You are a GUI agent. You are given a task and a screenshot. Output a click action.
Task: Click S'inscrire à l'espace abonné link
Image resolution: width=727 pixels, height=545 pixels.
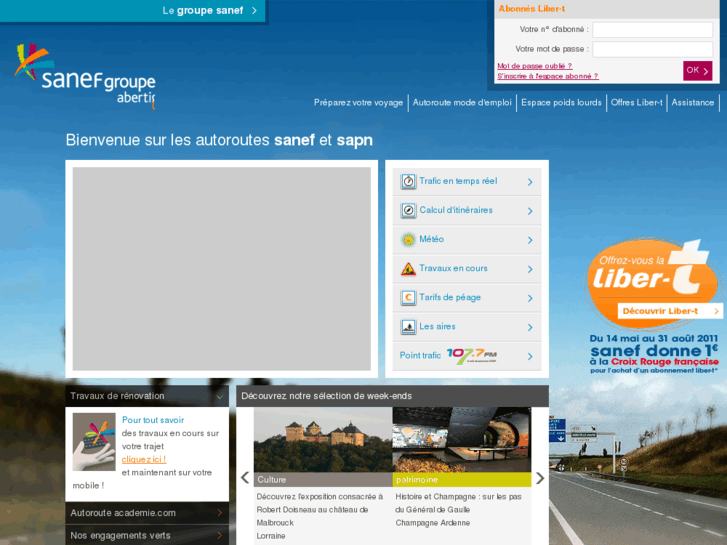click(x=548, y=76)
